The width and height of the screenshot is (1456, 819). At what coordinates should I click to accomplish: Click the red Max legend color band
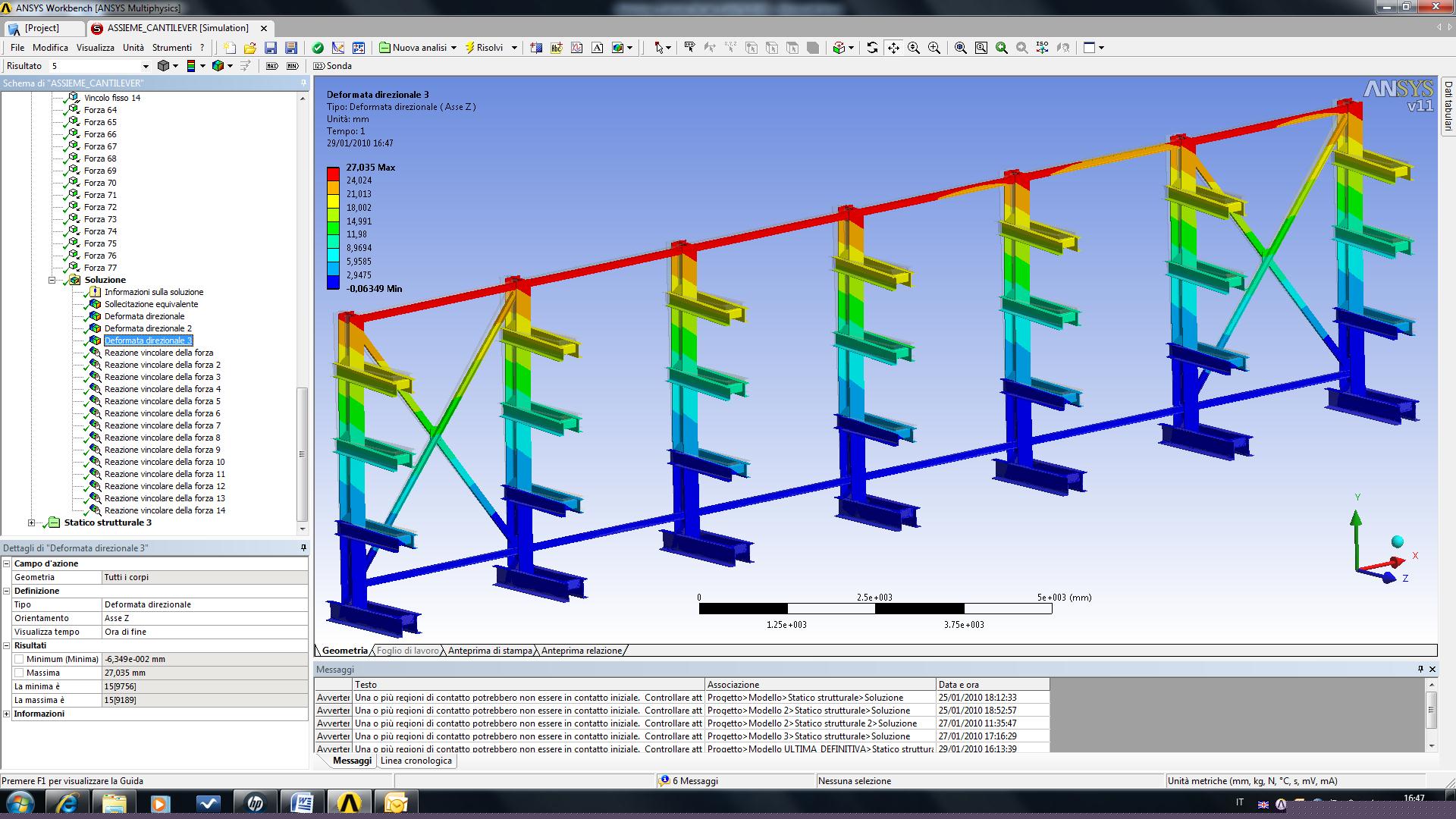pos(333,173)
